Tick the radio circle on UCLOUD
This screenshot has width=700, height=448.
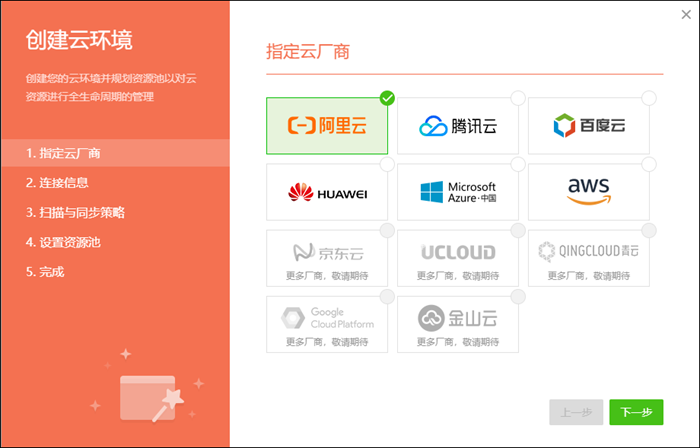(518, 230)
